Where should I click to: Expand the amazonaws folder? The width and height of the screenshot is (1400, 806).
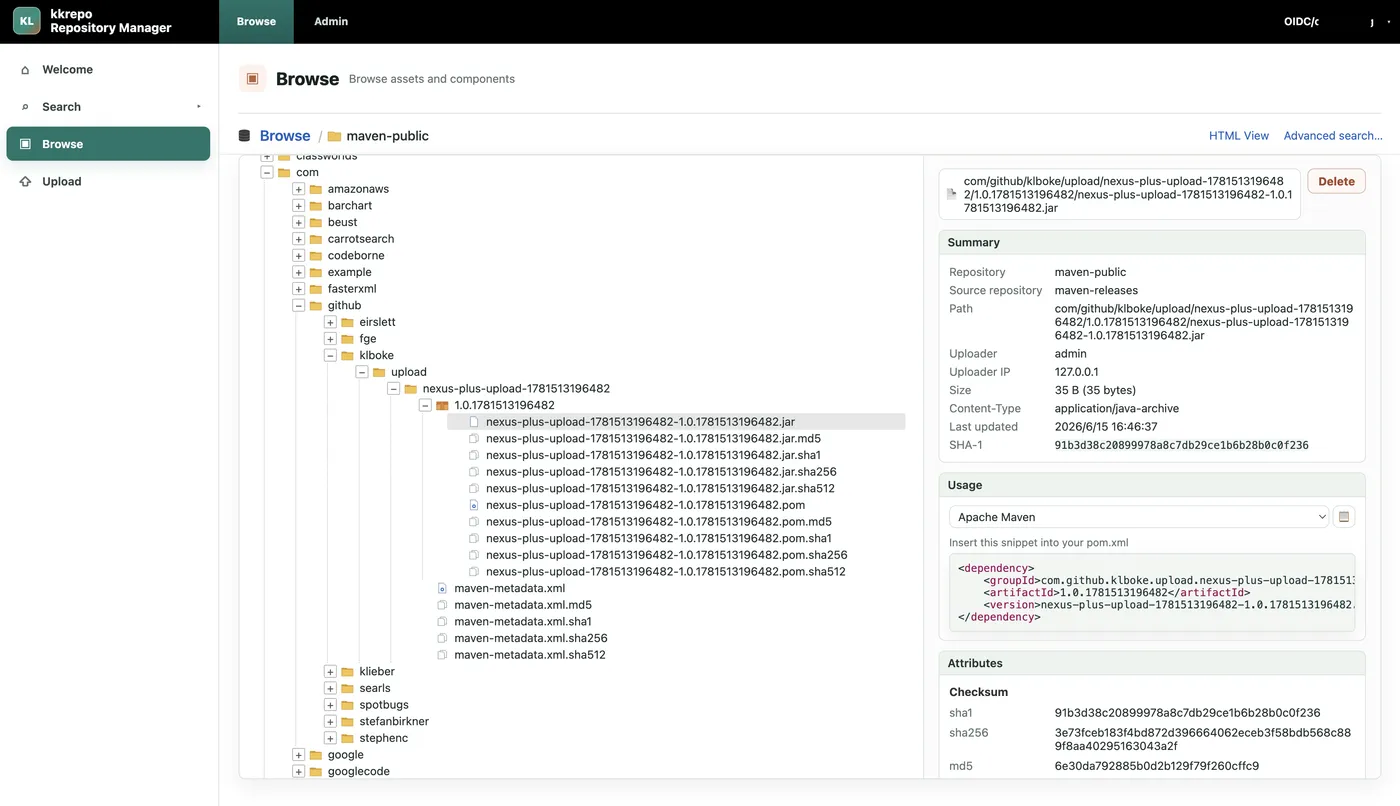[x=298, y=189]
